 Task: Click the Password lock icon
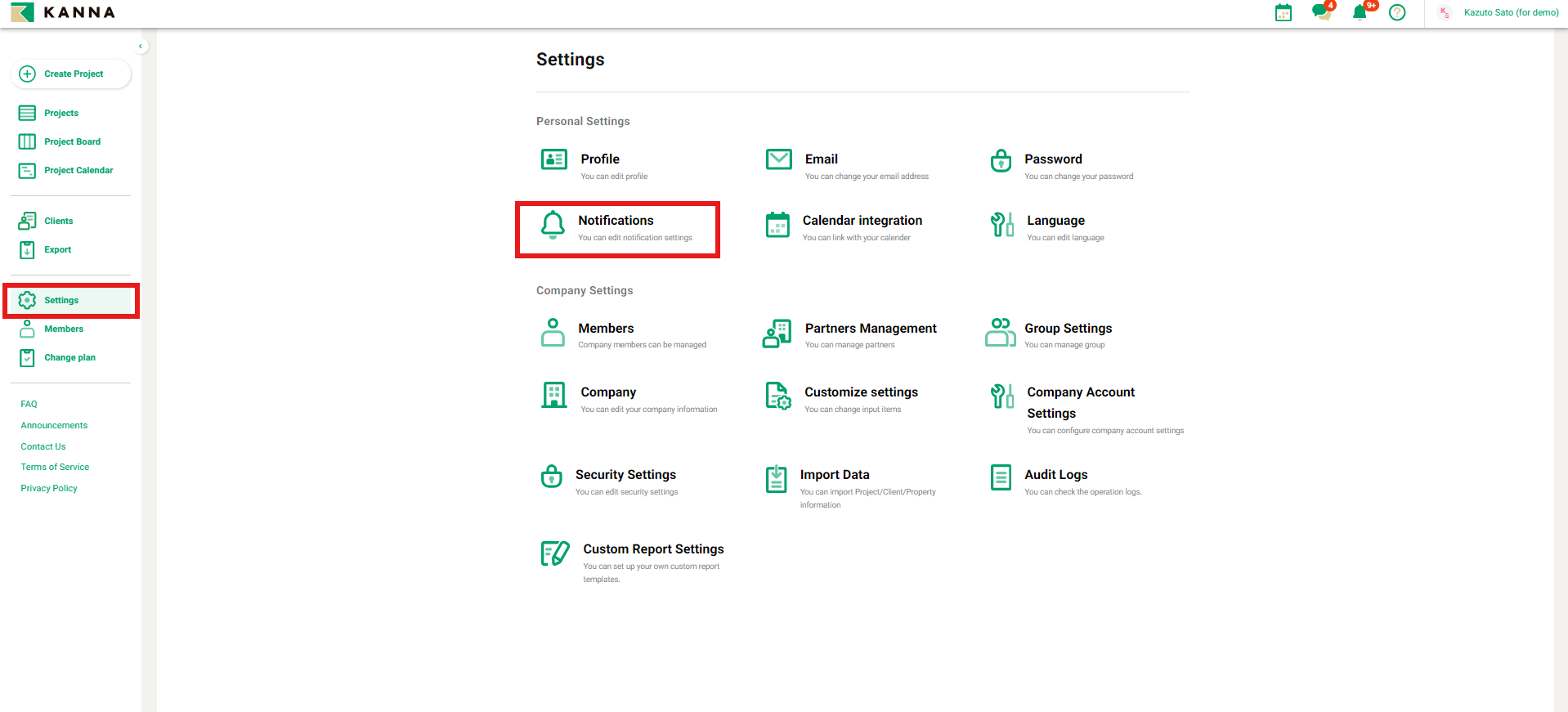click(1001, 161)
